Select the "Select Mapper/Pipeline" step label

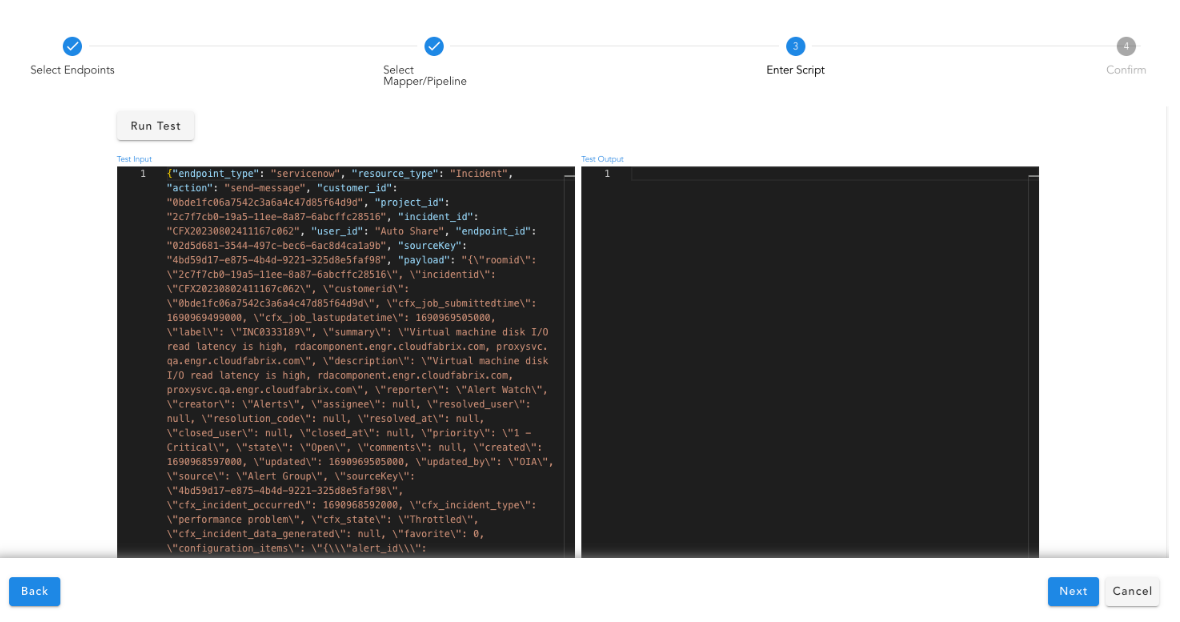click(x=424, y=76)
